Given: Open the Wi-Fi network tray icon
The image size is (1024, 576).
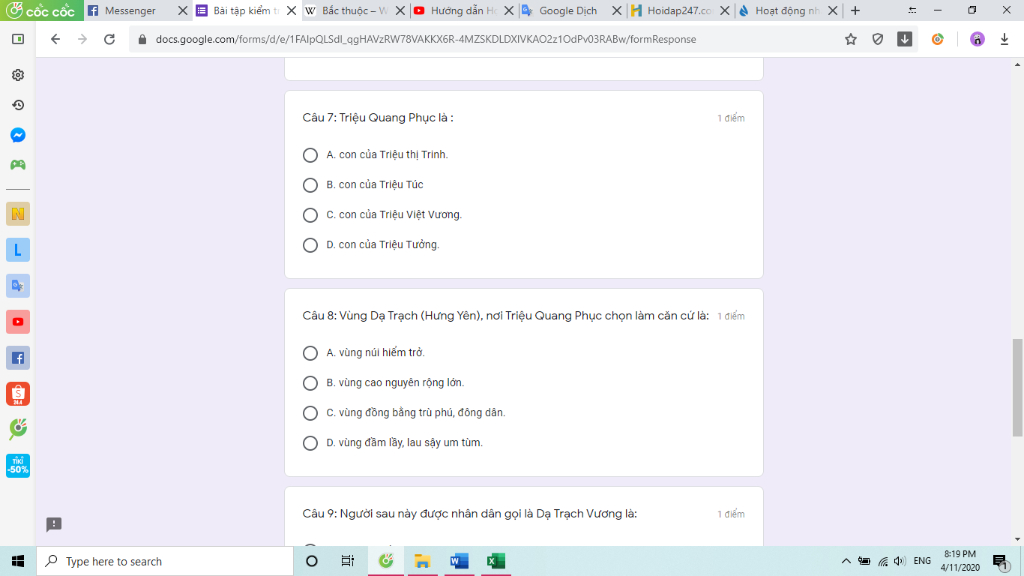Looking at the screenshot, I should [883, 561].
